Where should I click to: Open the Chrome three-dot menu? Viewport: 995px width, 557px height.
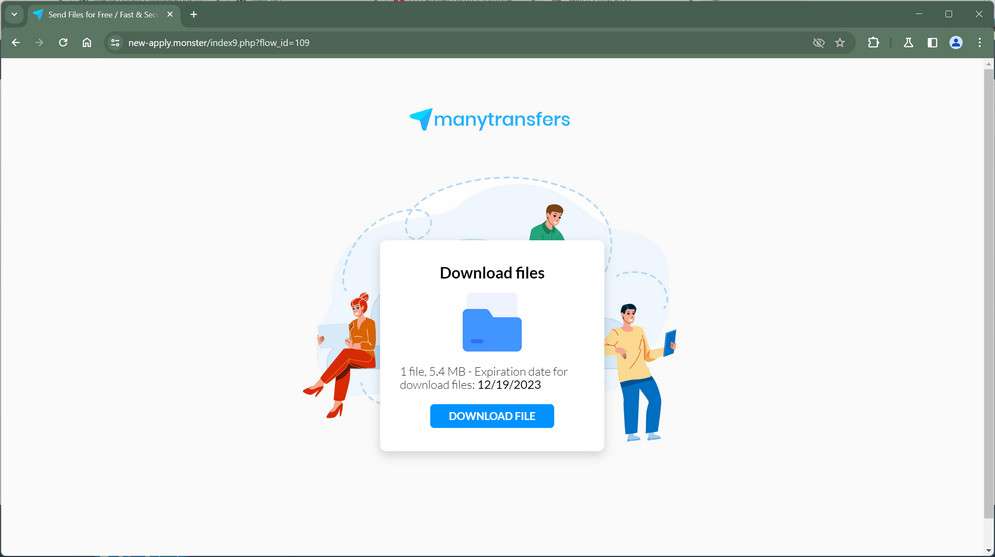(x=980, y=43)
